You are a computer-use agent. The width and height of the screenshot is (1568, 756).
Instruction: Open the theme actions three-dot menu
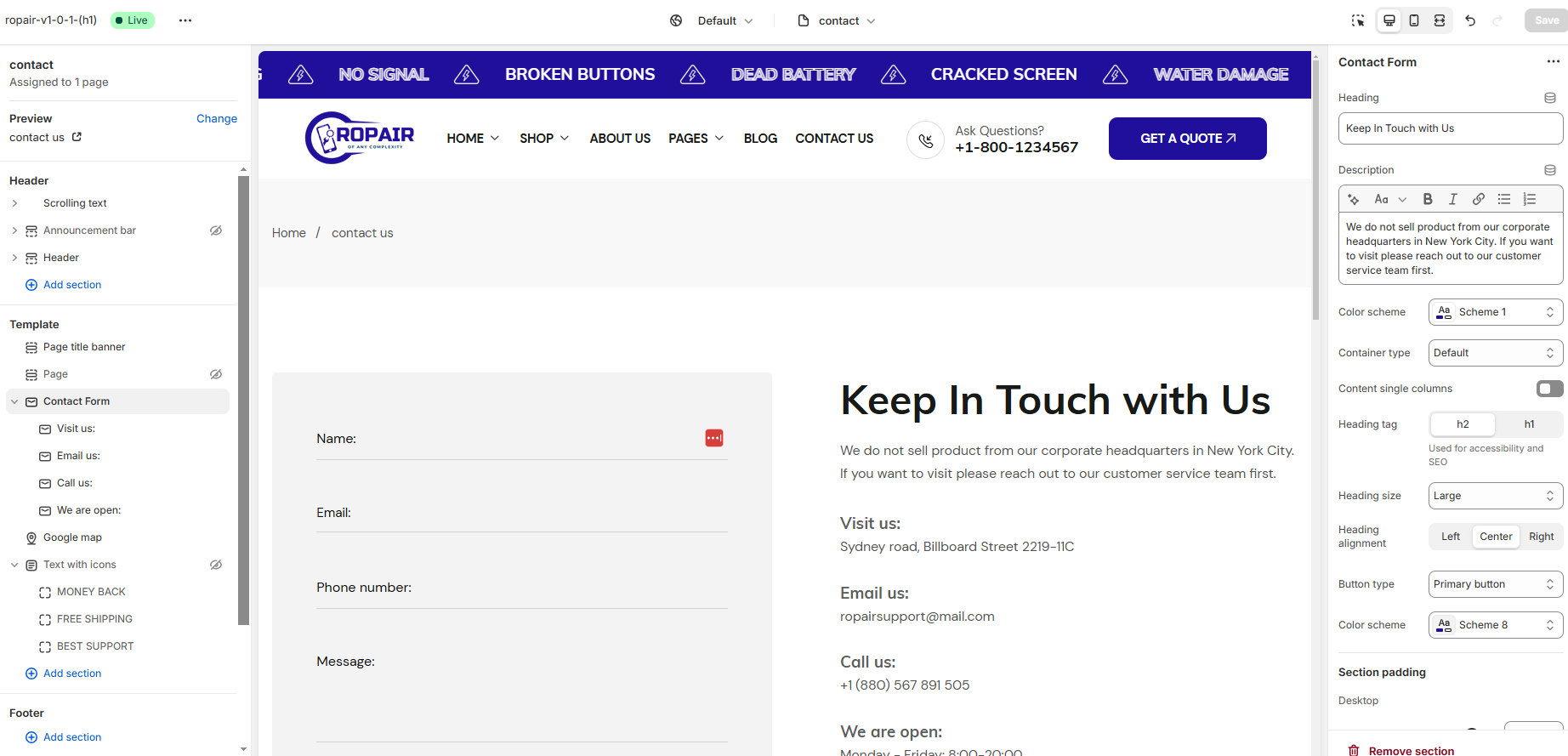pos(185,20)
